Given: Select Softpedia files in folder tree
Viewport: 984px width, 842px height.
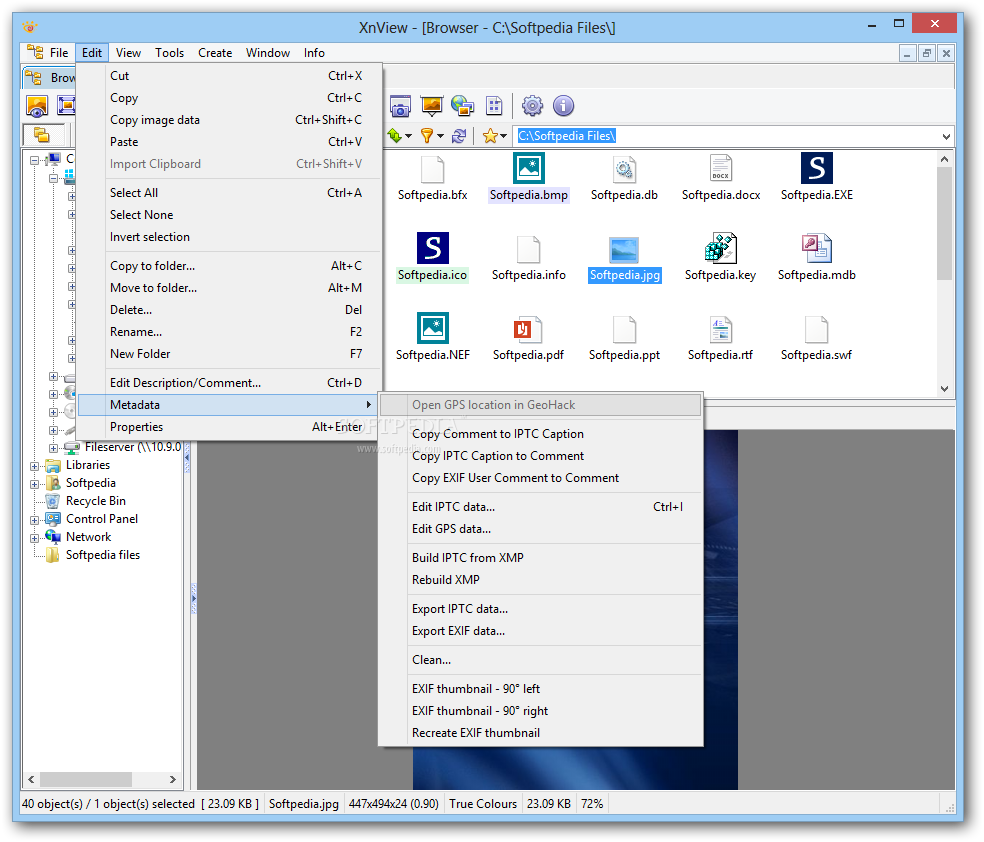Looking at the screenshot, I should [x=103, y=555].
